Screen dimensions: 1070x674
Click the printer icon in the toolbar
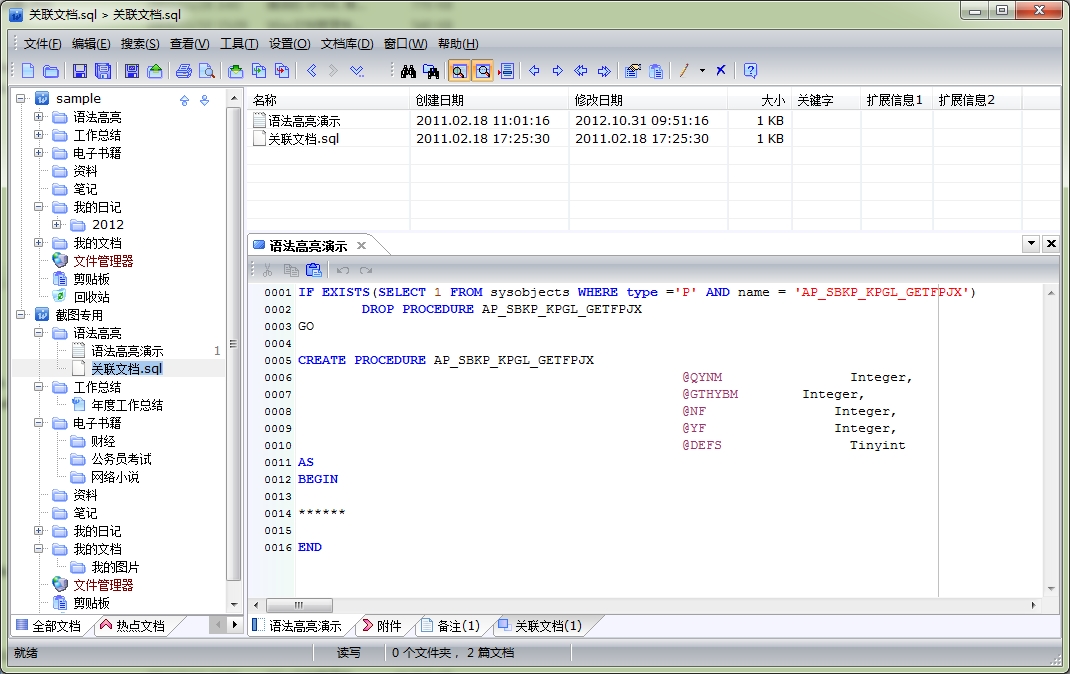click(184, 71)
